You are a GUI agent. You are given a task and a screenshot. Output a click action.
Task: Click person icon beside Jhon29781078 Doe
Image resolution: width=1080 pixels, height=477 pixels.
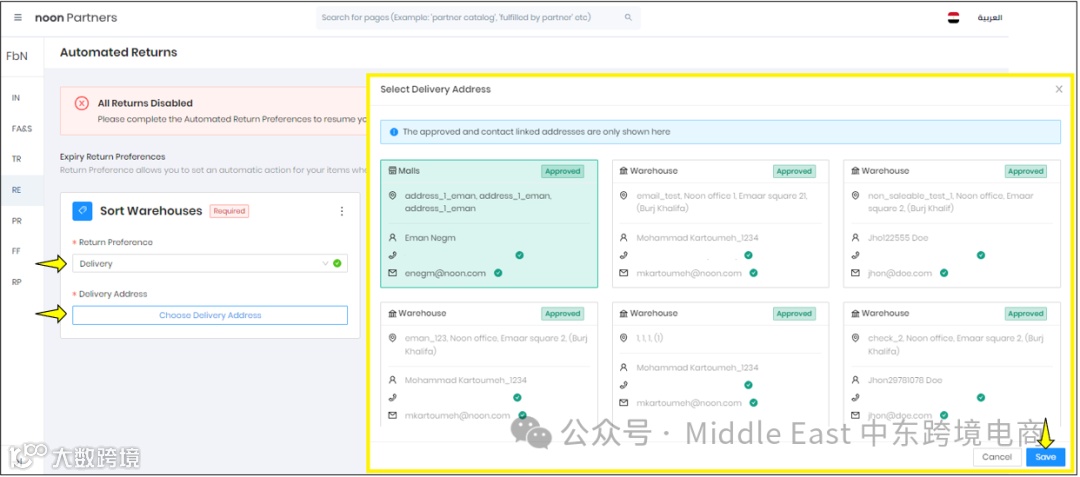pos(855,380)
